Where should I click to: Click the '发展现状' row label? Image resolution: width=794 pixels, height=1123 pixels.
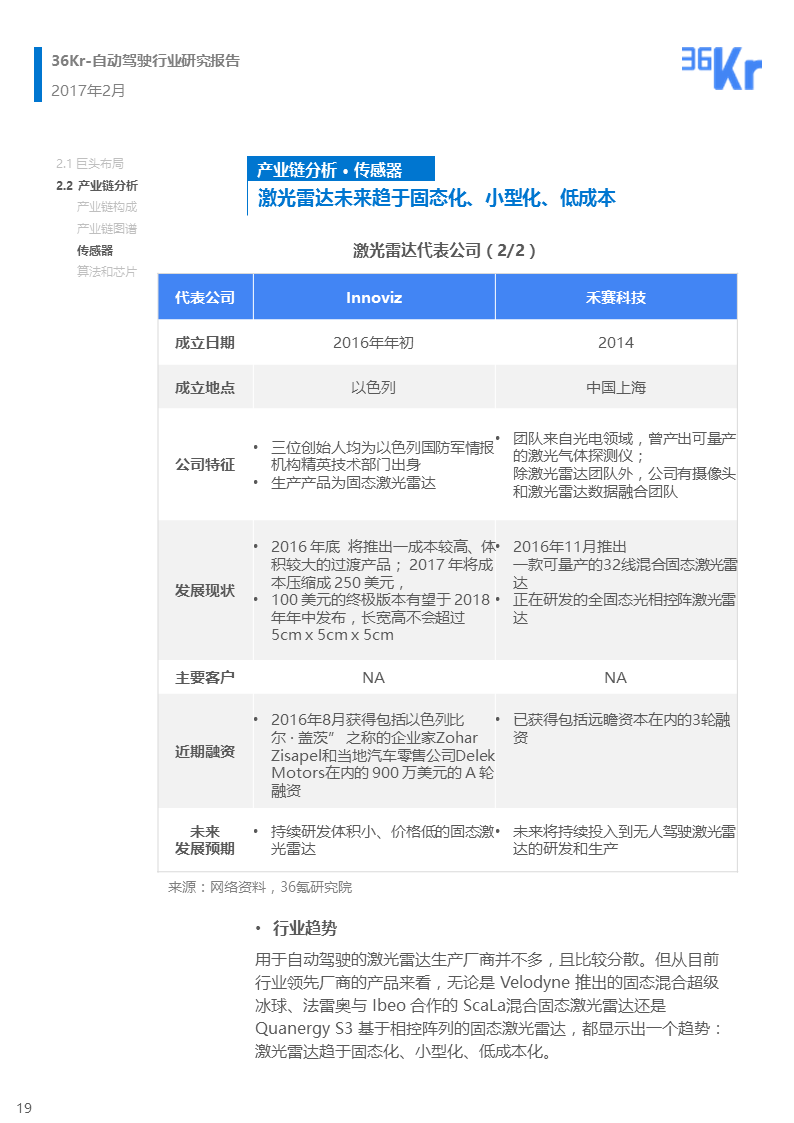[x=205, y=590]
